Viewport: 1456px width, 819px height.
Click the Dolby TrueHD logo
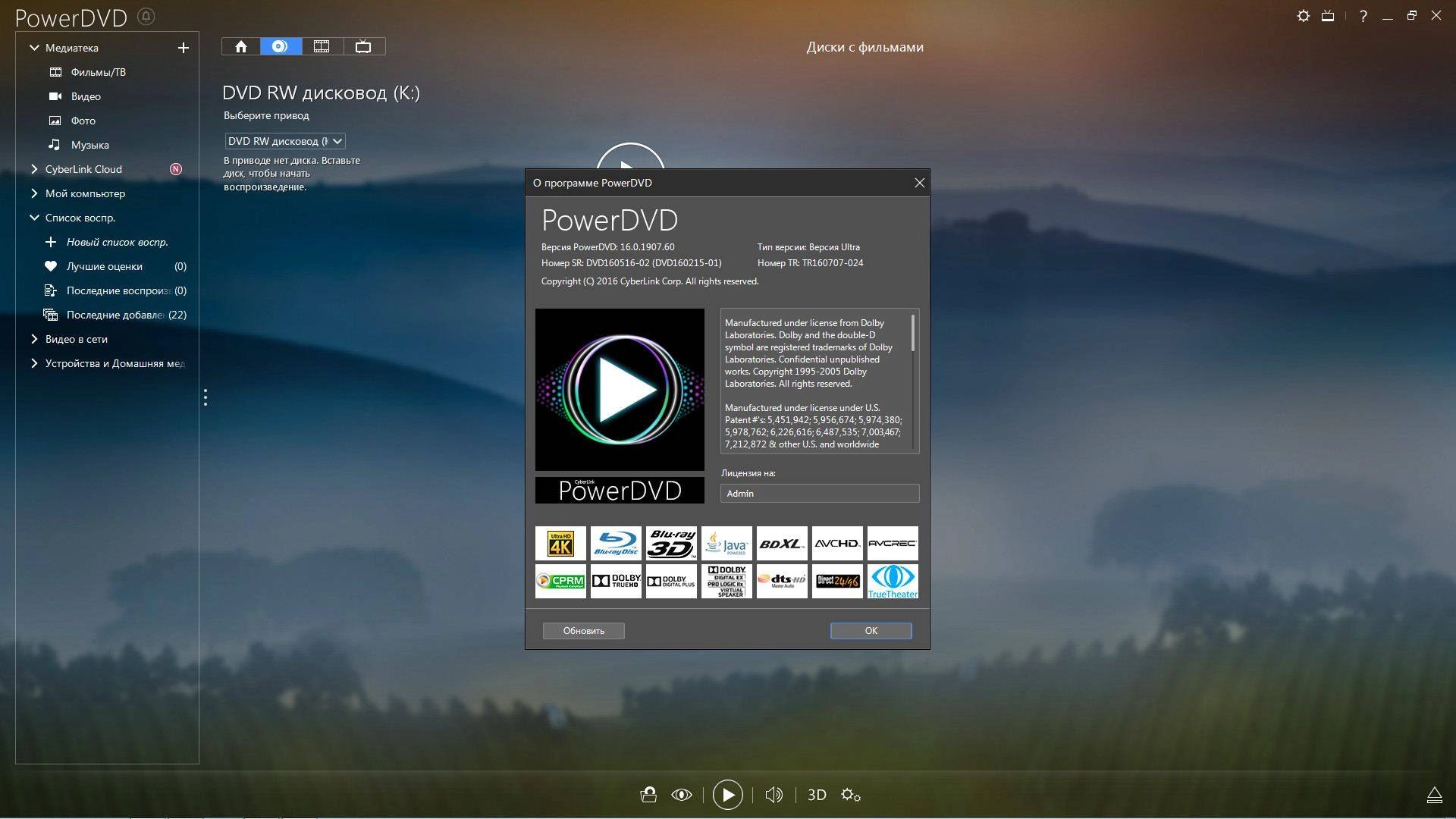pos(616,581)
